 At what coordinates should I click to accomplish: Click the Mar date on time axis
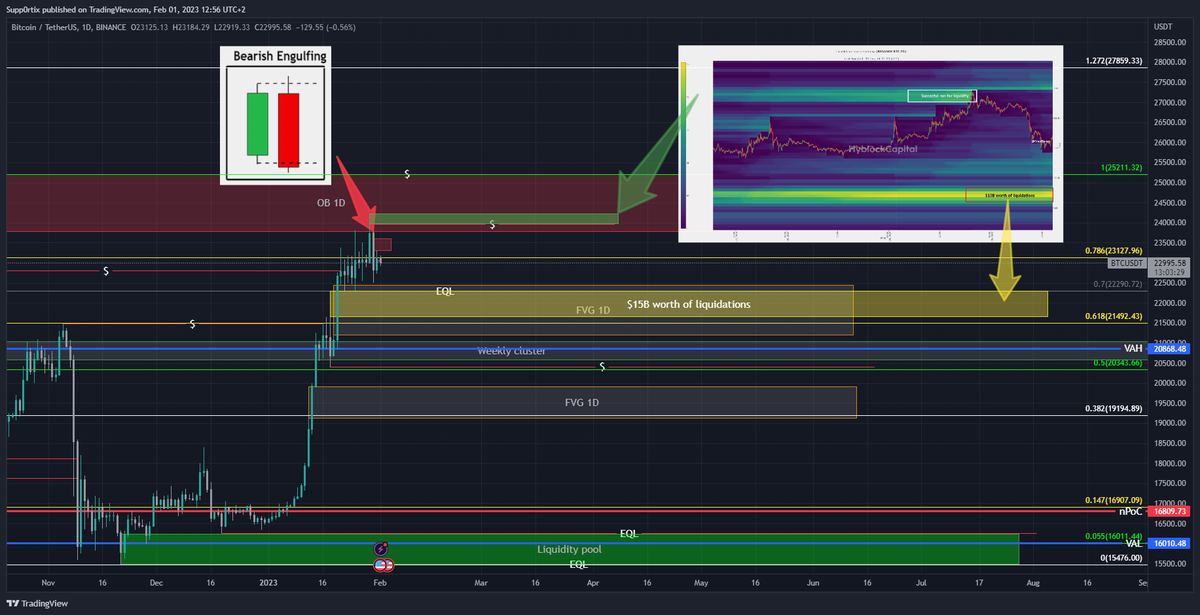tap(481, 581)
